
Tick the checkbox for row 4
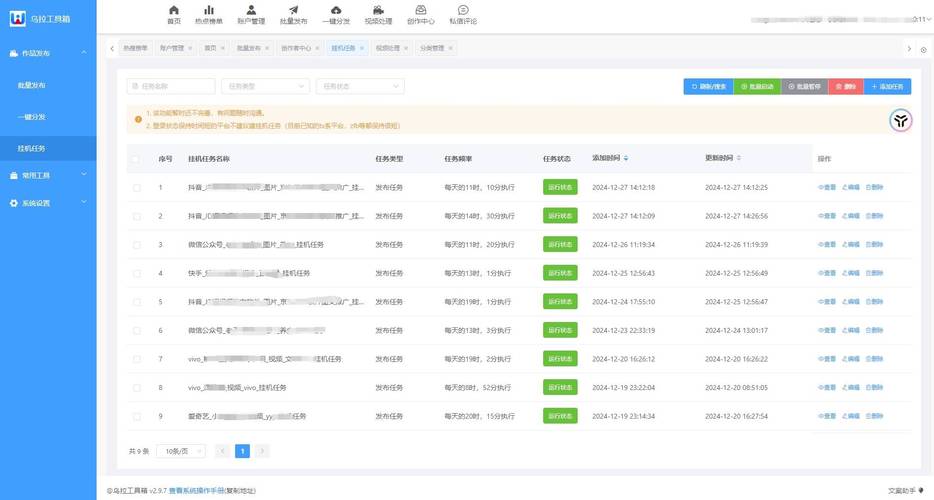click(136, 274)
